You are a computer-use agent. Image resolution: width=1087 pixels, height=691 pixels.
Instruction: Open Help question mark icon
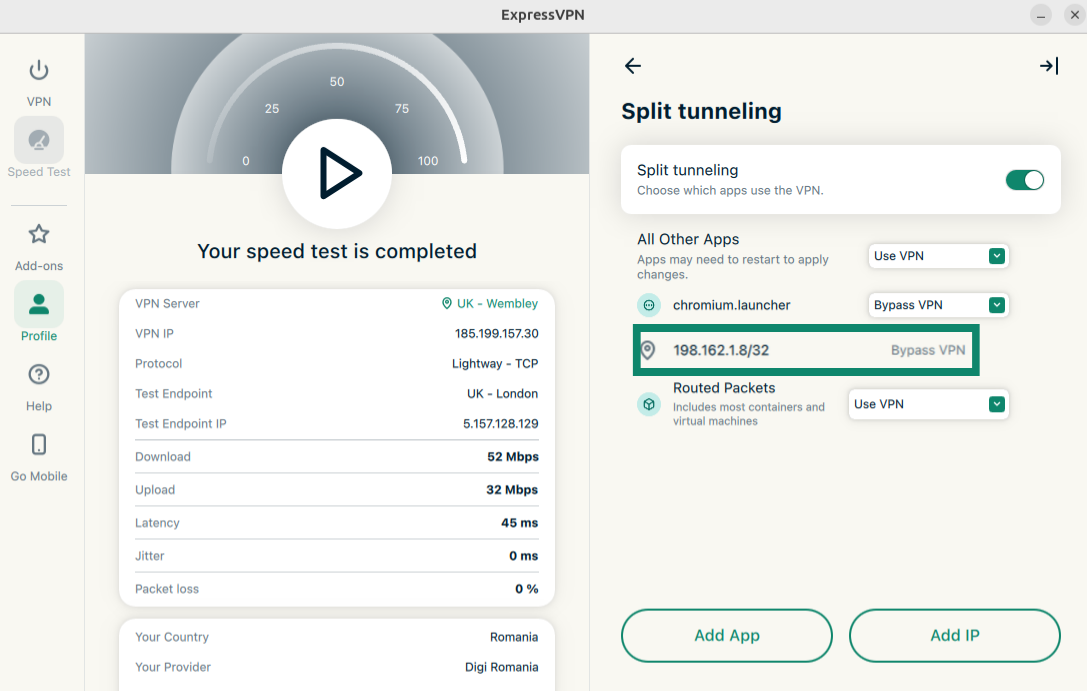tap(39, 375)
